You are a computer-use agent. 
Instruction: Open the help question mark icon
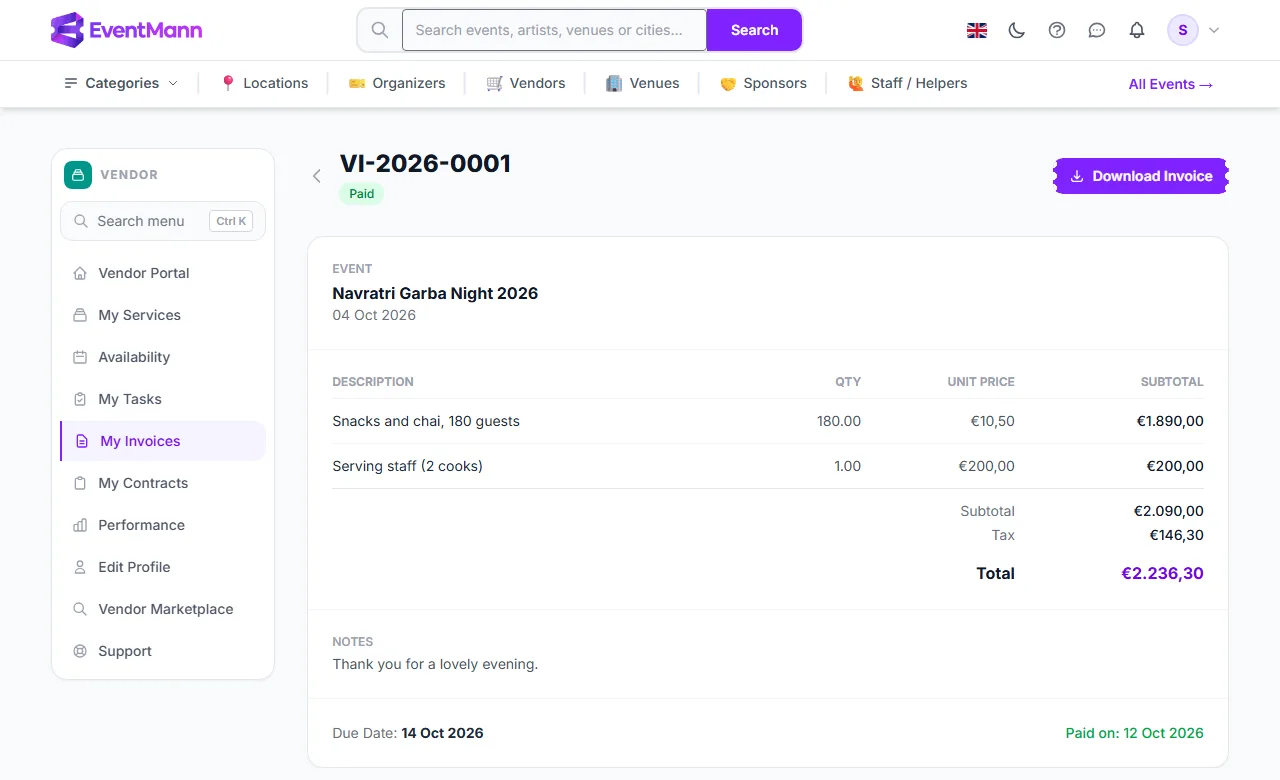coord(1057,30)
